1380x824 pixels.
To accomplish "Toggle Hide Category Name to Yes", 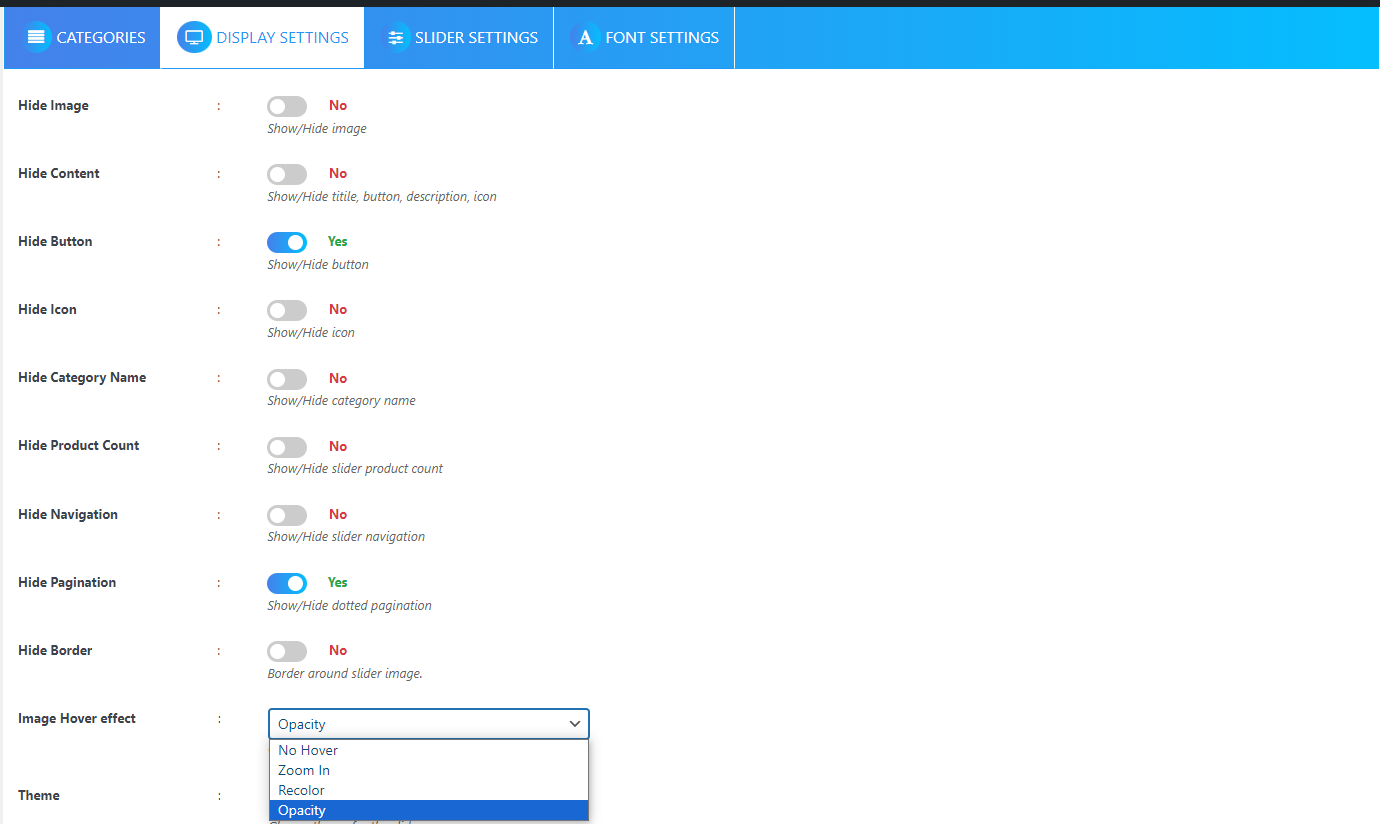I will pyautogui.click(x=287, y=379).
